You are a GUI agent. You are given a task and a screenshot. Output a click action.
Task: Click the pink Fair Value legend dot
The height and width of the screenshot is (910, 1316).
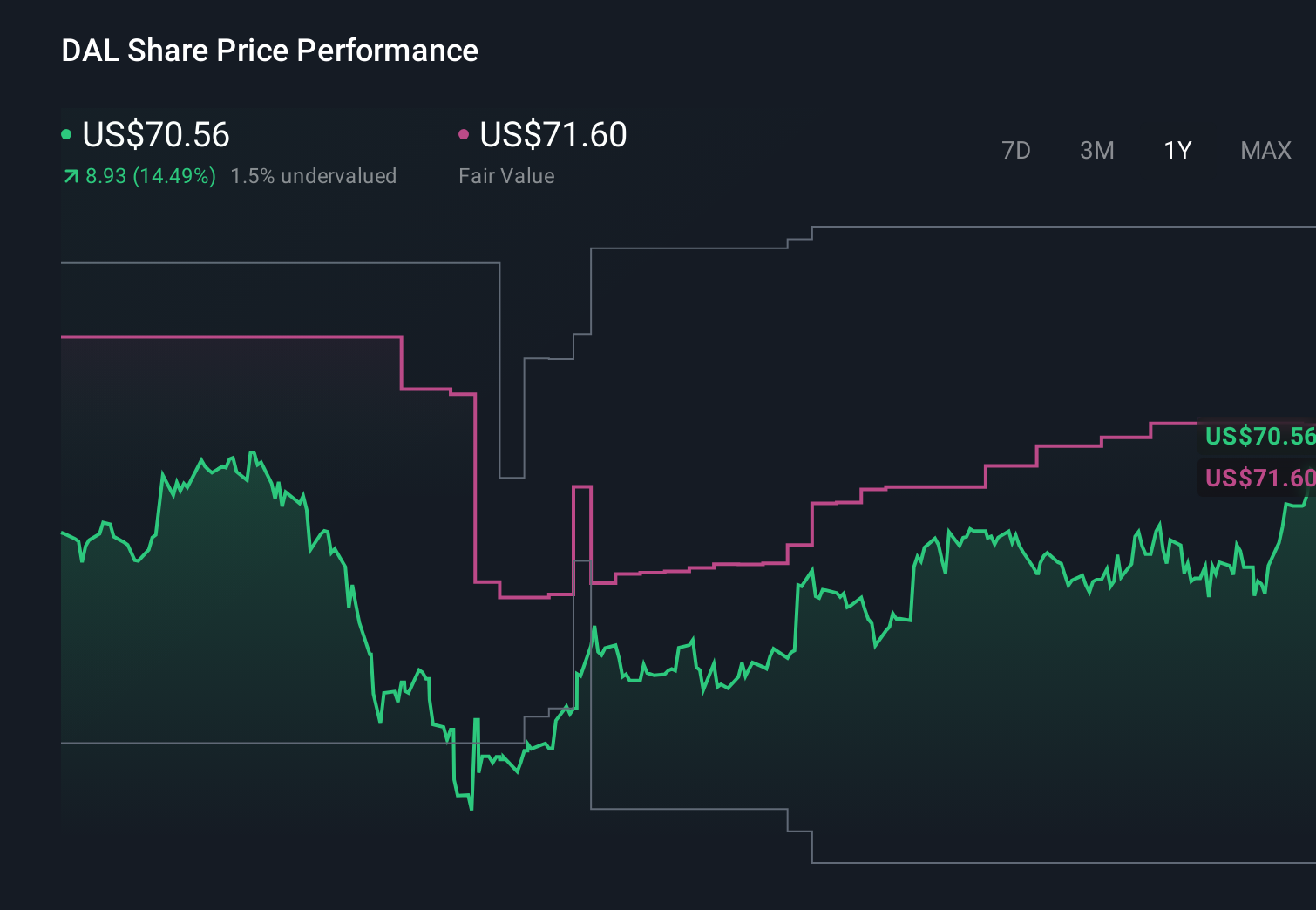click(465, 133)
